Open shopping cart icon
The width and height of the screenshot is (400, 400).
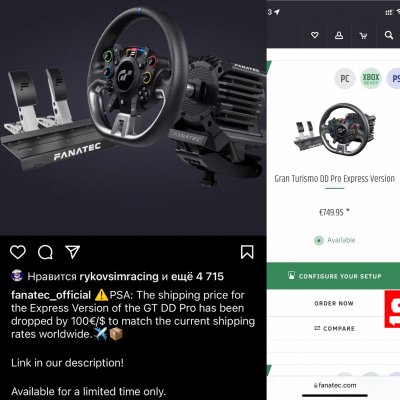[363, 35]
